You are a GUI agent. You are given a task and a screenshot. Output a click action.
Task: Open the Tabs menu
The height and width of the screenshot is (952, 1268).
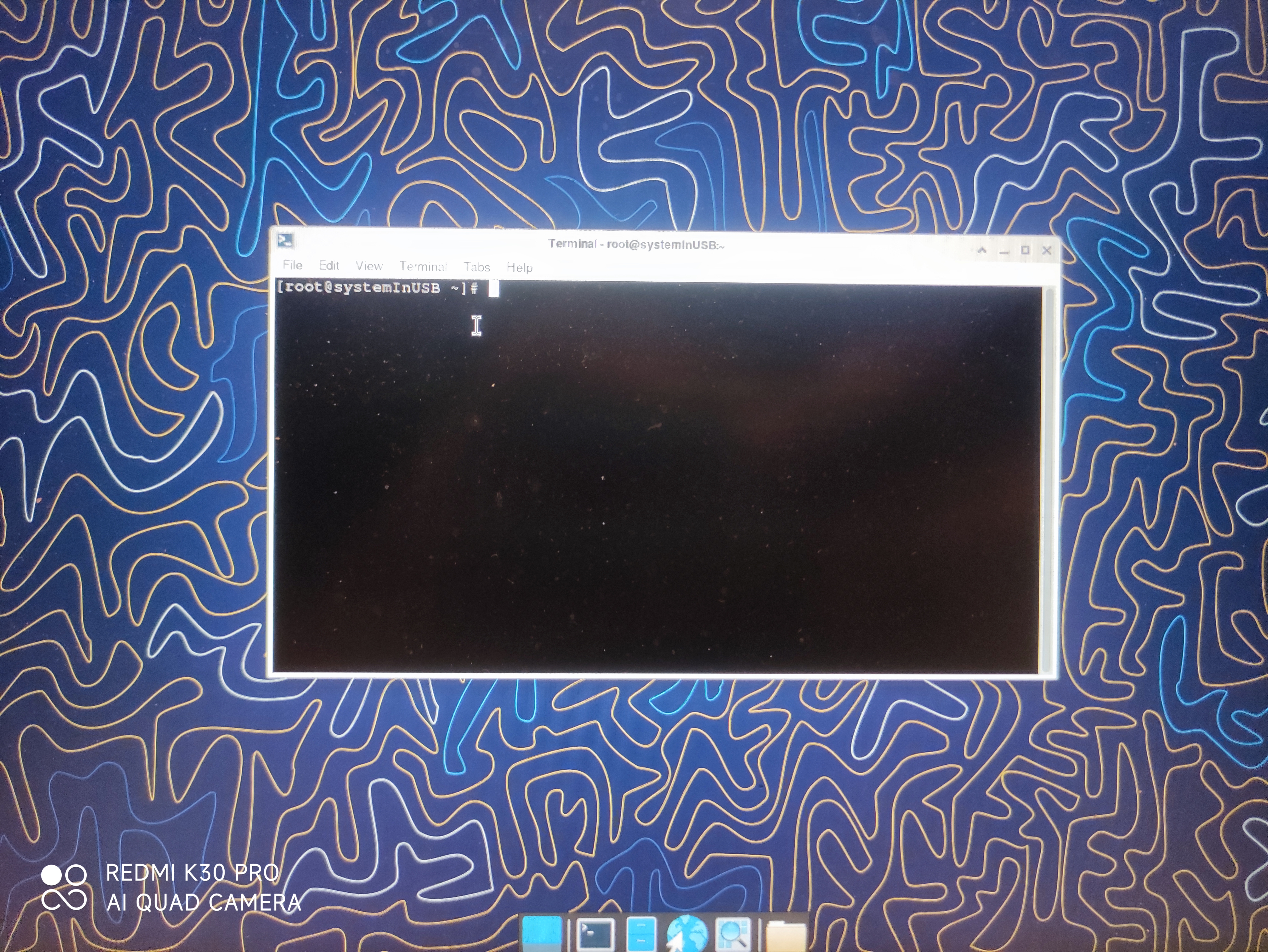[476, 267]
